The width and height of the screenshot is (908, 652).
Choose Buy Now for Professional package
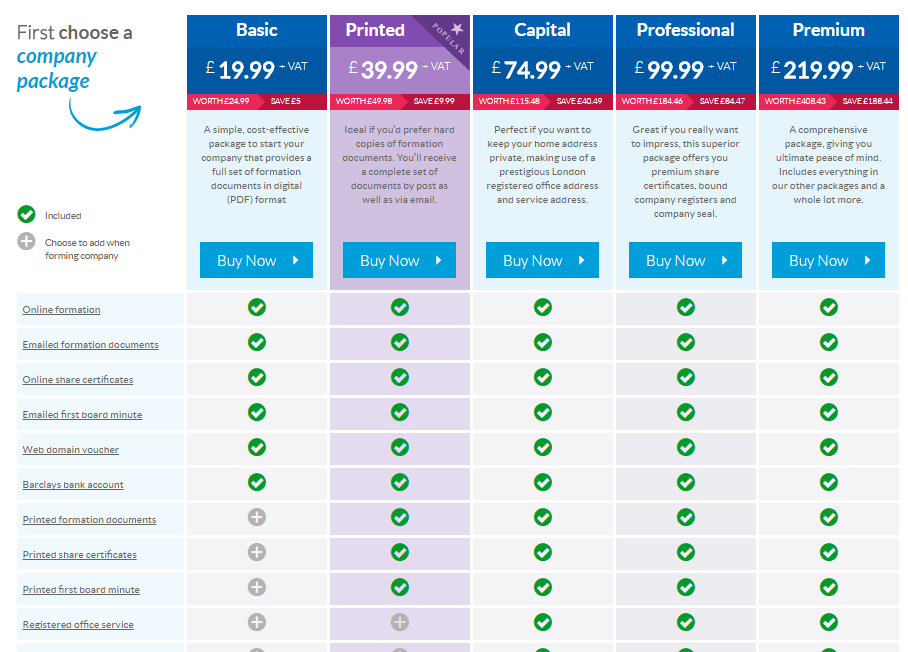pos(685,260)
